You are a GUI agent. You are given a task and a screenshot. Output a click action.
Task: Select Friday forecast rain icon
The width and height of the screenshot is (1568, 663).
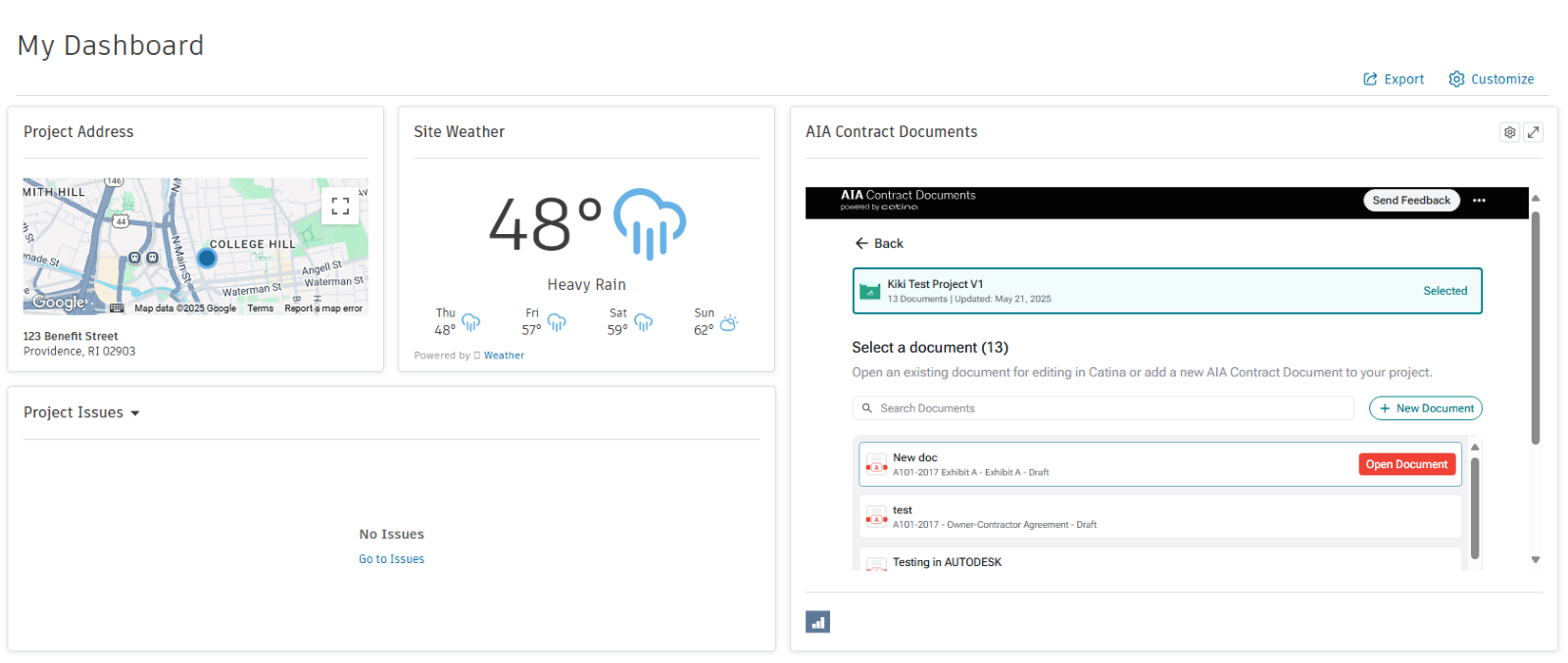557,322
